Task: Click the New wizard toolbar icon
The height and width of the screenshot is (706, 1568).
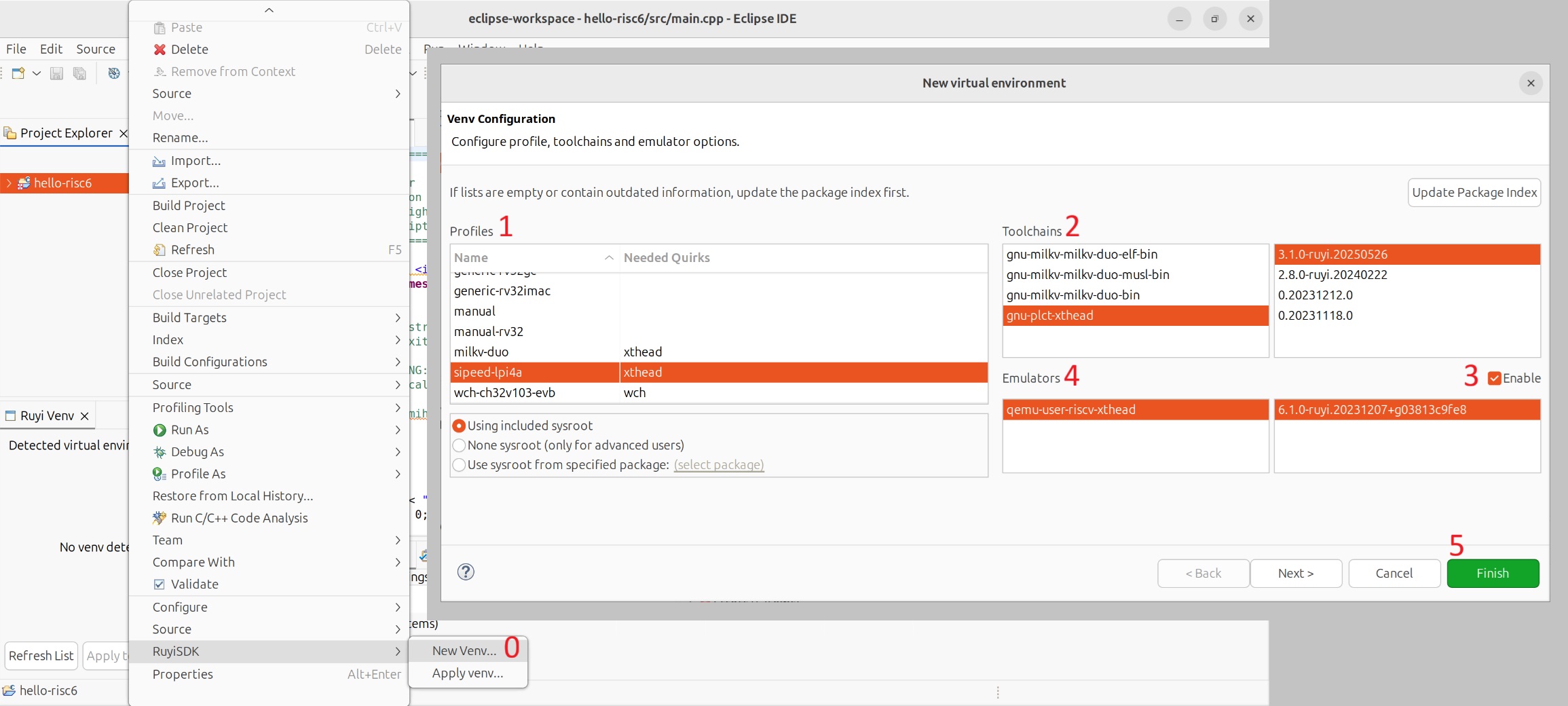Action: (x=18, y=73)
